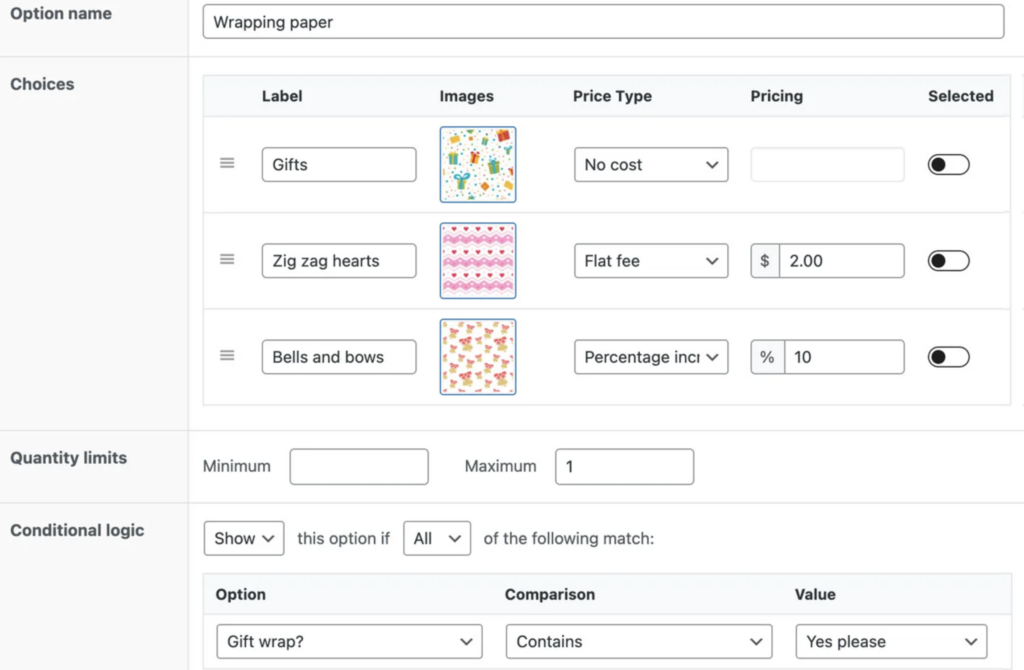This screenshot has height=670, width=1024.
Task: Open the Yes please value dropdown
Action: click(x=891, y=642)
